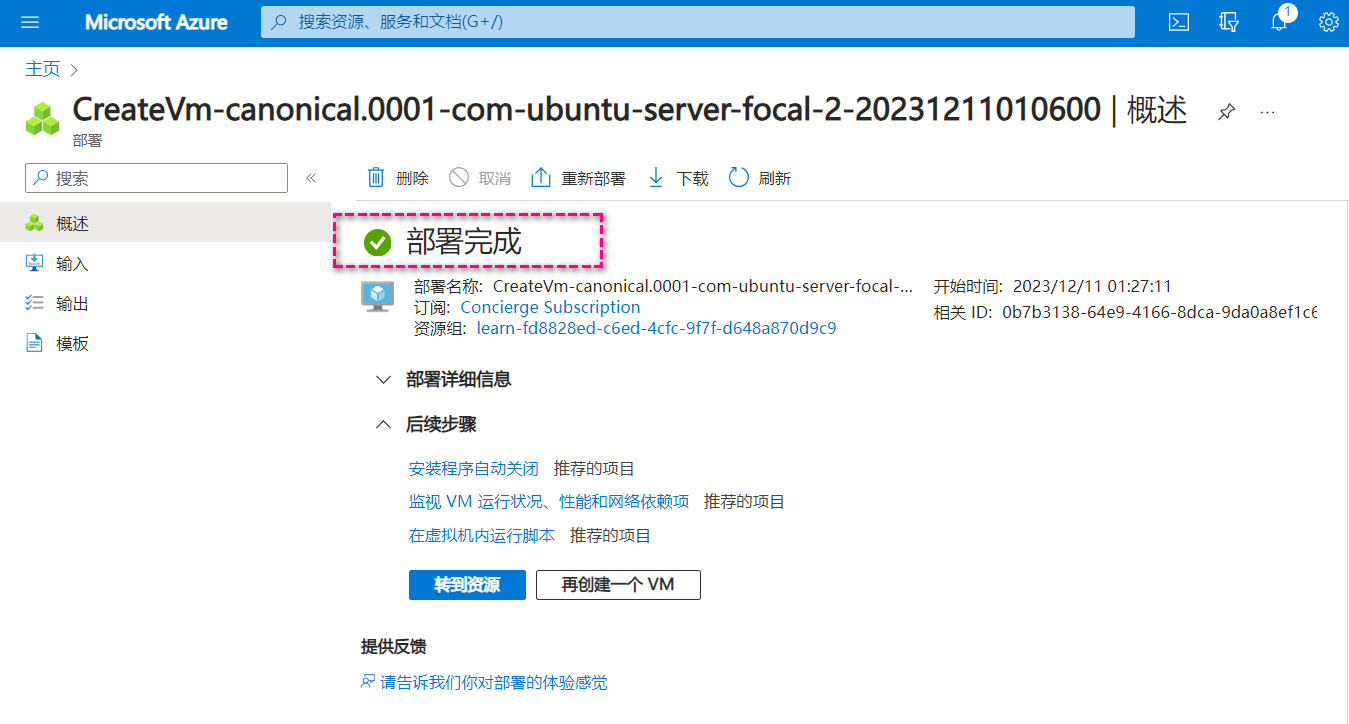Open 在虚拟机内运行脚本 link

click(x=482, y=535)
